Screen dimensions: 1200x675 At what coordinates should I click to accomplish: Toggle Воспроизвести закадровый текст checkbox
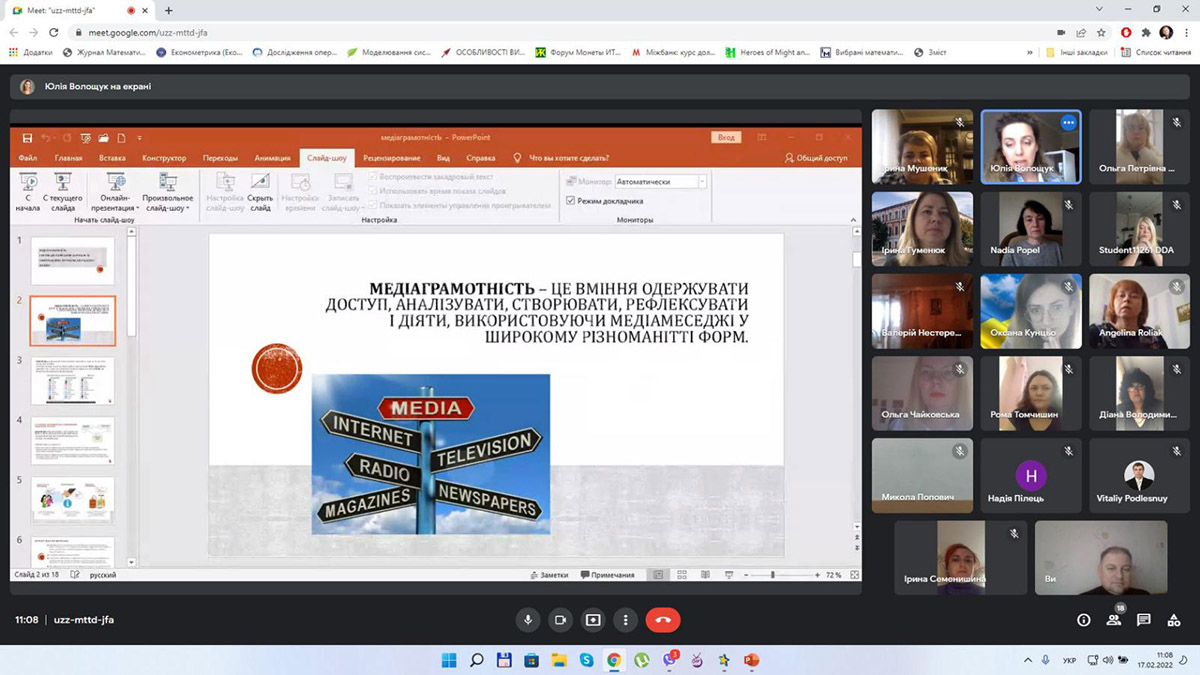(x=373, y=177)
